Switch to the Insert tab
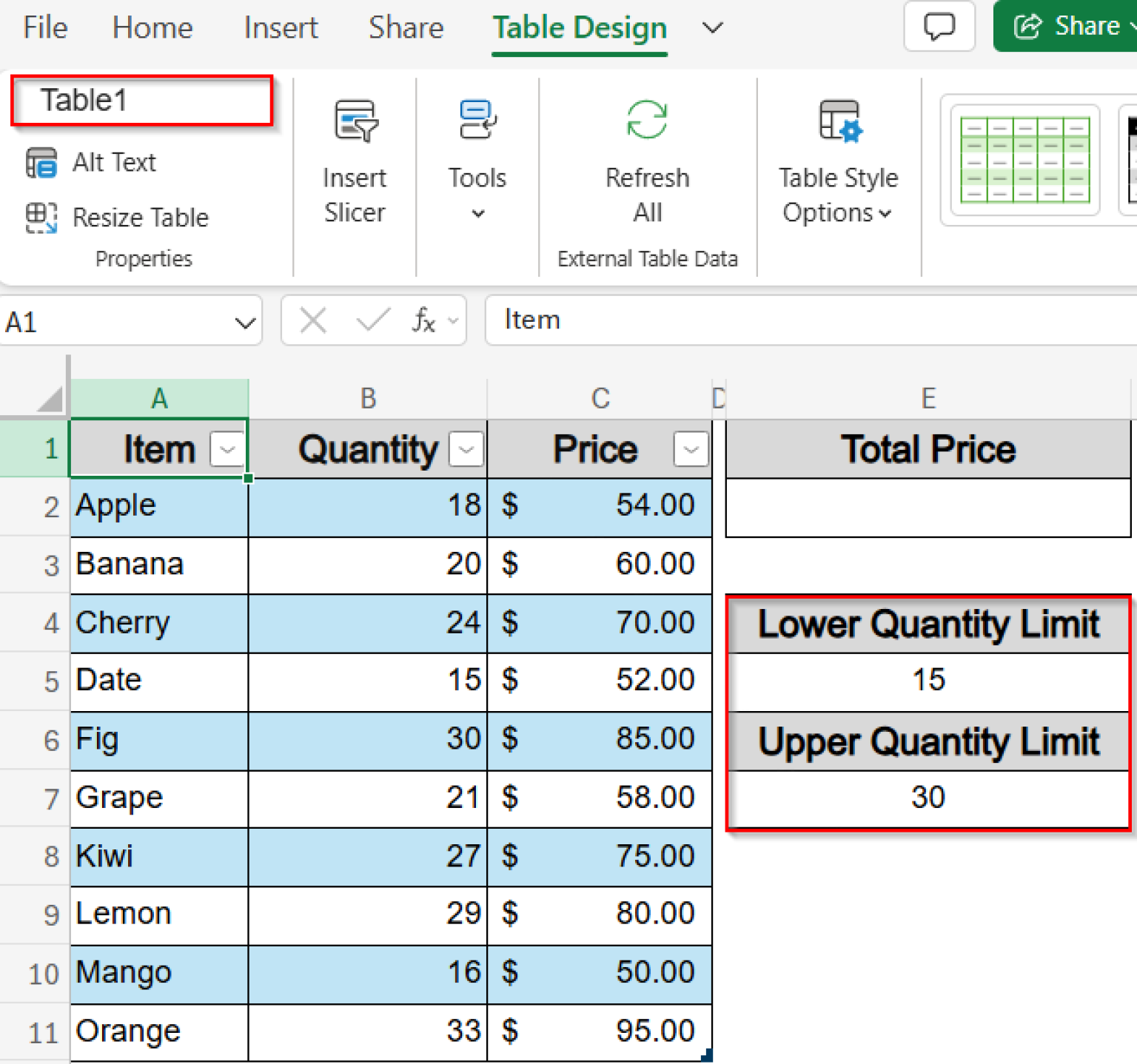1137x1064 pixels. tap(280, 27)
